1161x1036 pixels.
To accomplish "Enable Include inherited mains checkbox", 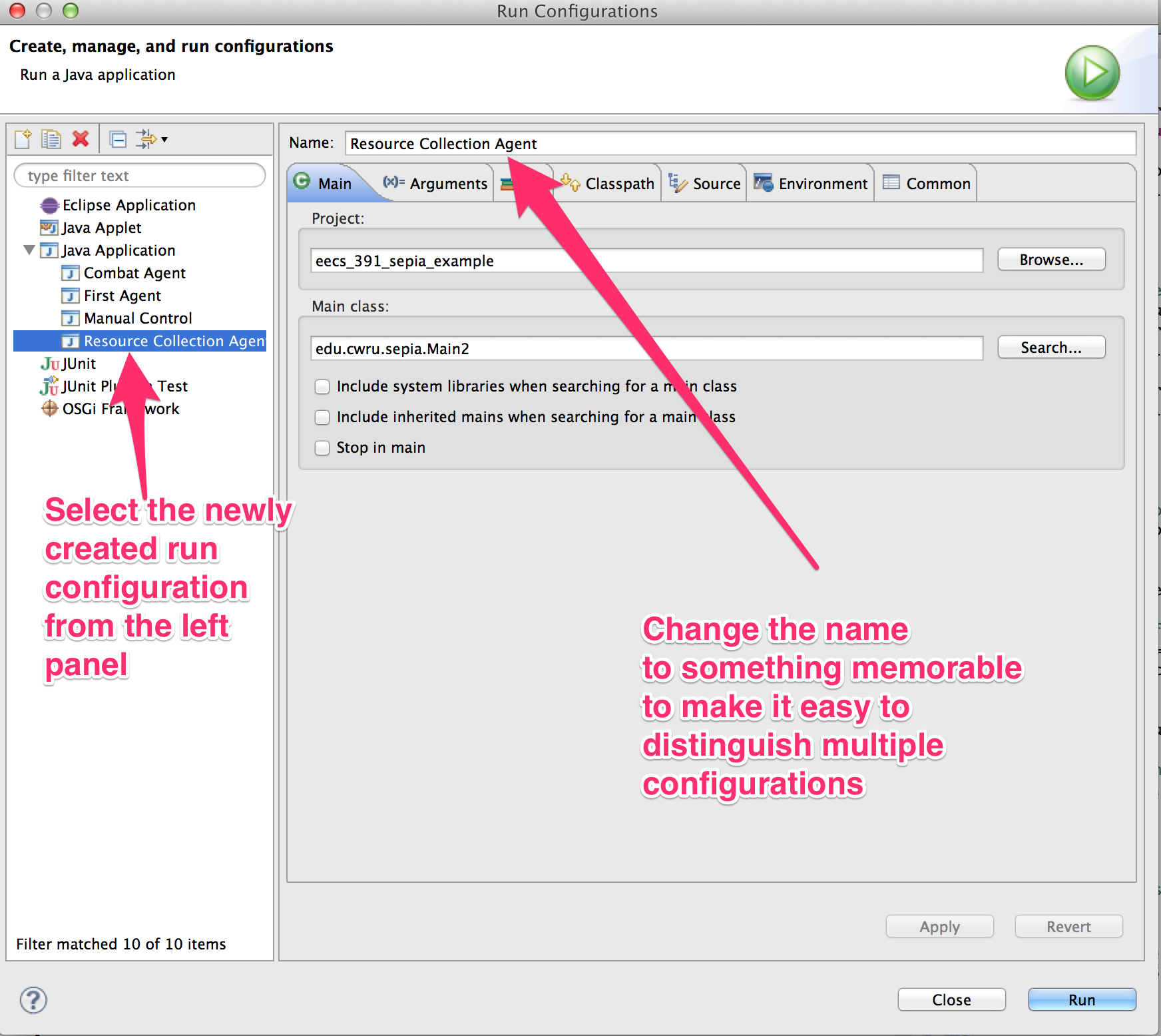I will pyautogui.click(x=322, y=417).
